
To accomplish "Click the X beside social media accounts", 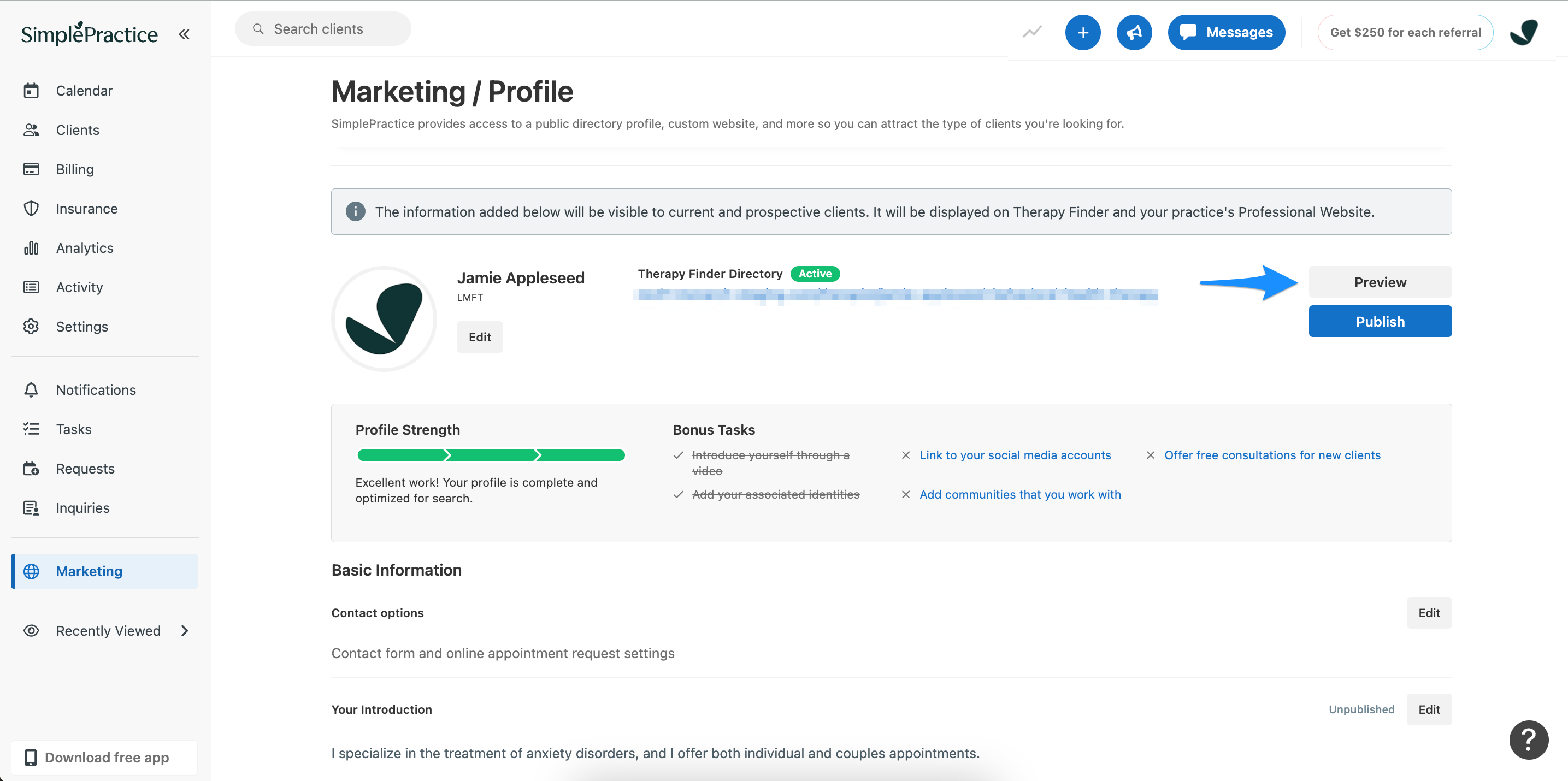I will click(906, 455).
